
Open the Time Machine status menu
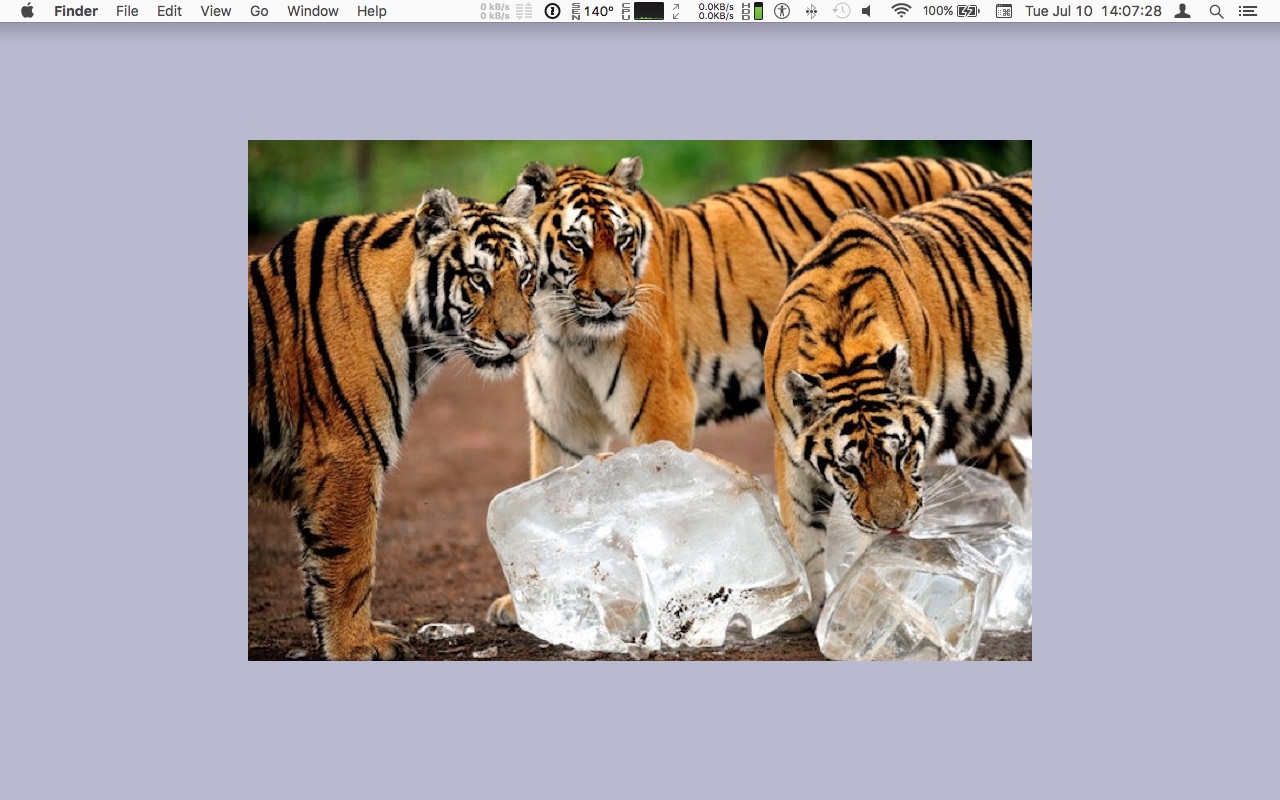[x=842, y=11]
